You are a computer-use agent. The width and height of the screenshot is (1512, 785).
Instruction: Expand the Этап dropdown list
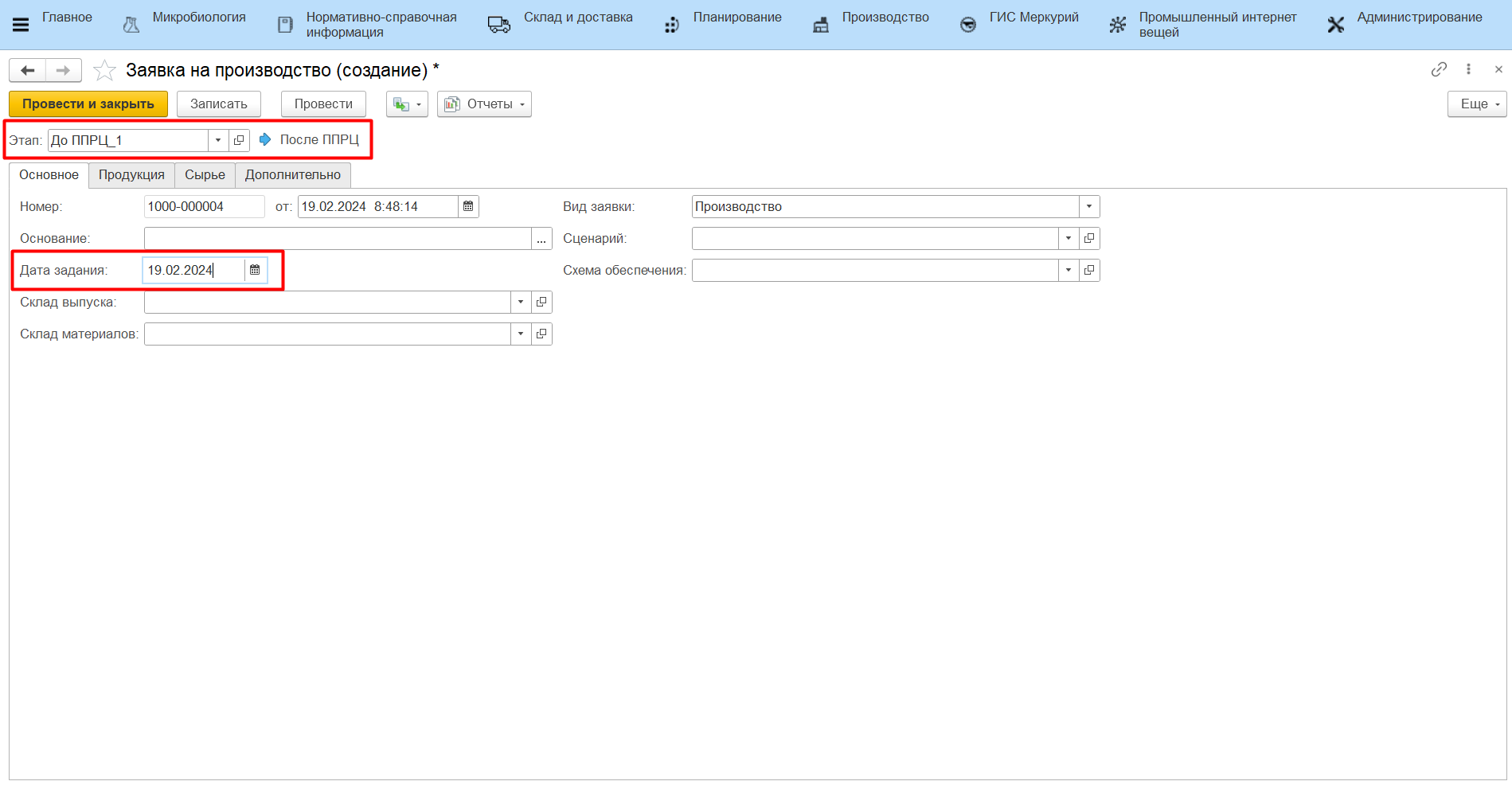pyautogui.click(x=218, y=140)
